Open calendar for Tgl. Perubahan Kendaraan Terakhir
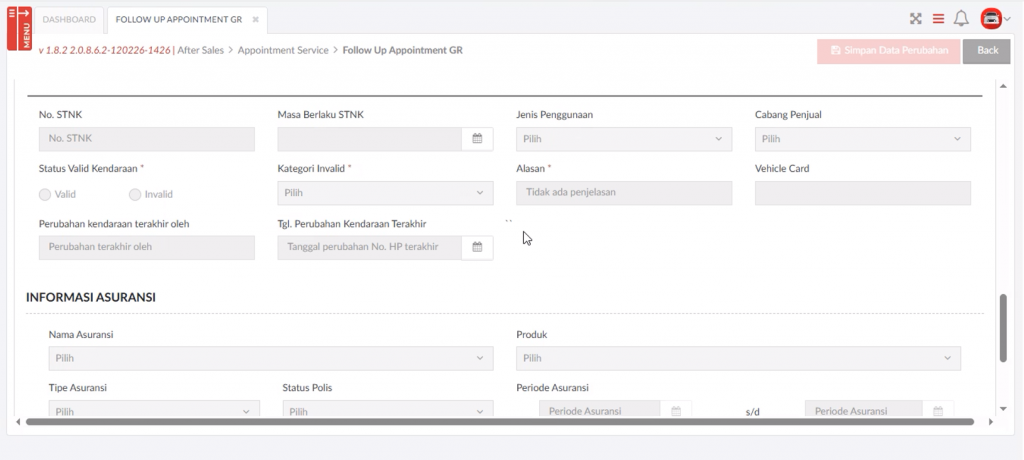Viewport: 1024px width, 460px height. click(x=477, y=247)
